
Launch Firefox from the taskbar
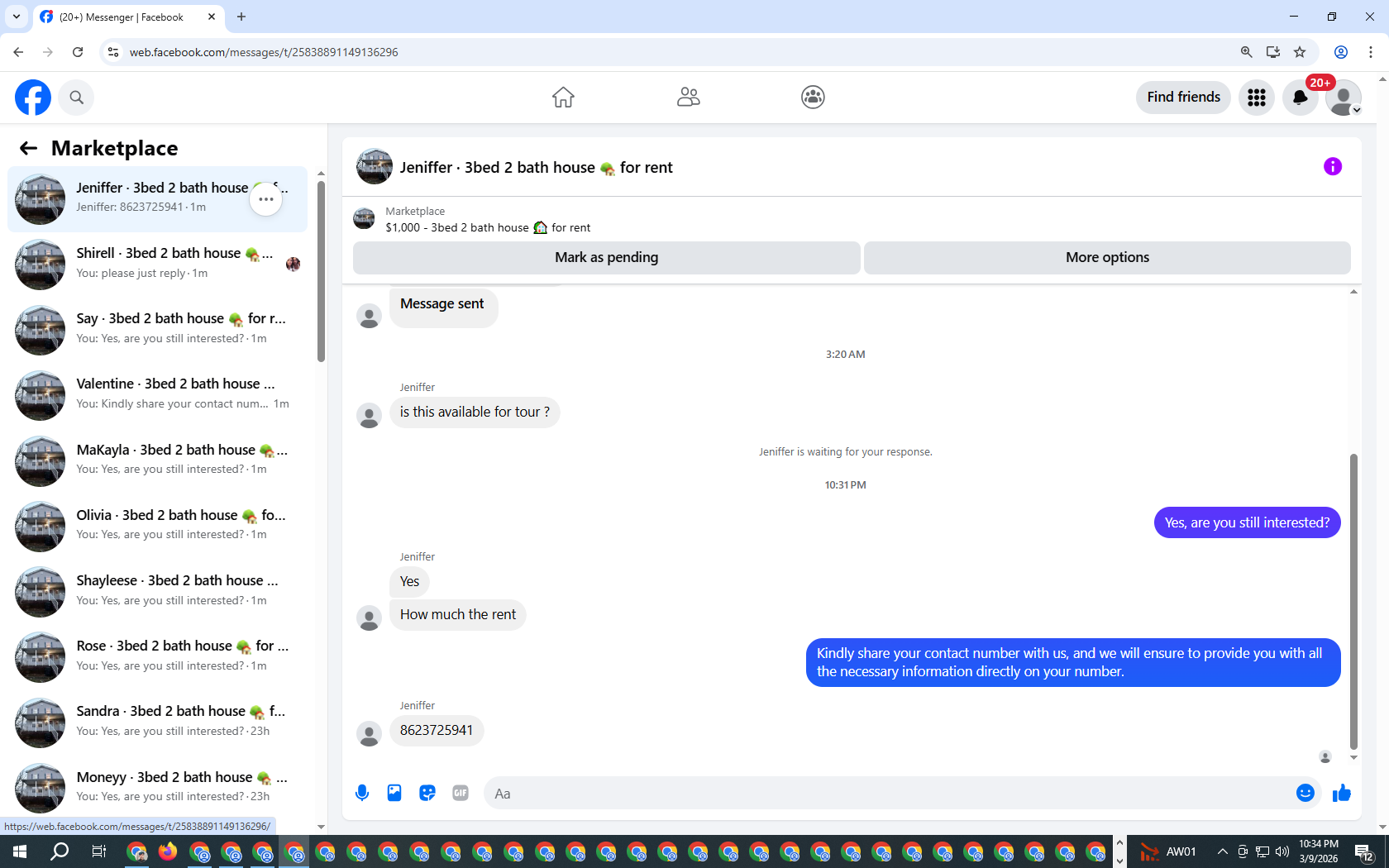tap(168, 851)
